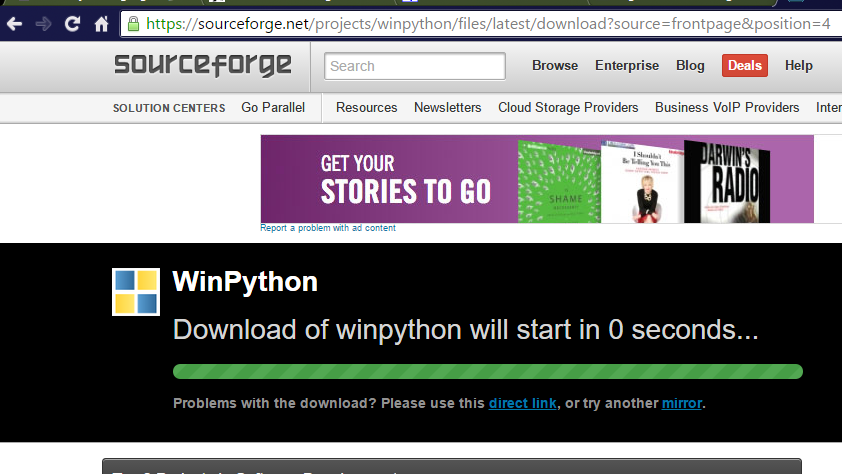Open the Browse menu

[555, 65]
